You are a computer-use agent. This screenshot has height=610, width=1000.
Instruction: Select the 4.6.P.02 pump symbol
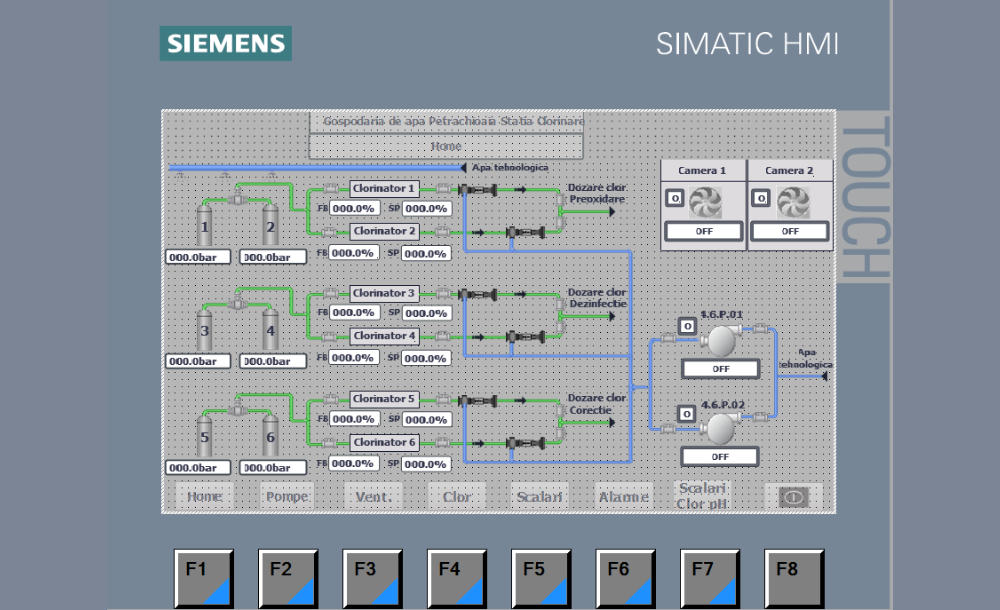coord(721,428)
